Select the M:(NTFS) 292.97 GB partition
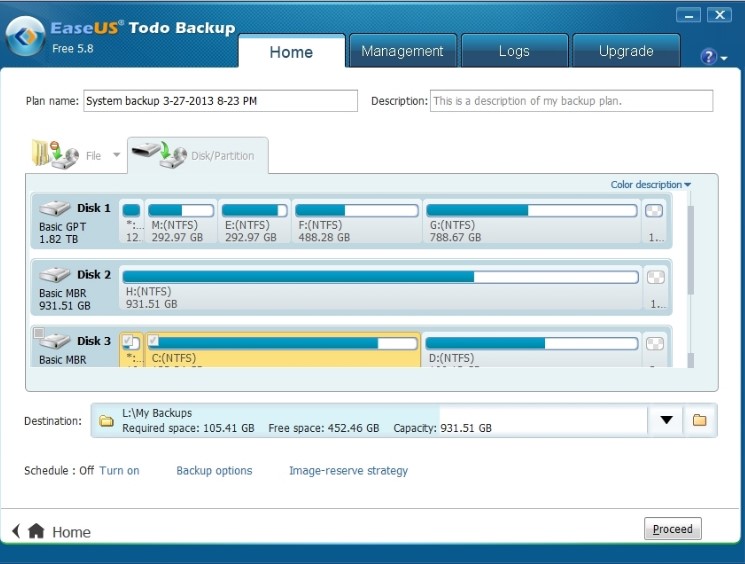 pyautogui.click(x=181, y=221)
